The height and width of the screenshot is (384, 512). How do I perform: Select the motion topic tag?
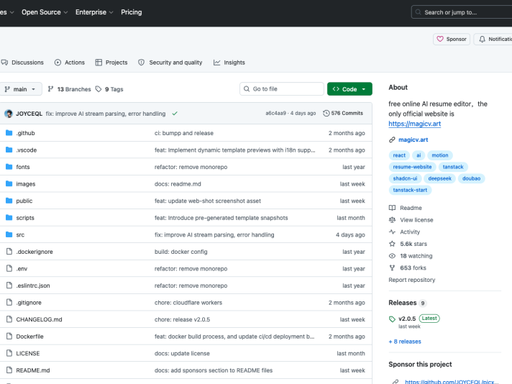(440, 155)
